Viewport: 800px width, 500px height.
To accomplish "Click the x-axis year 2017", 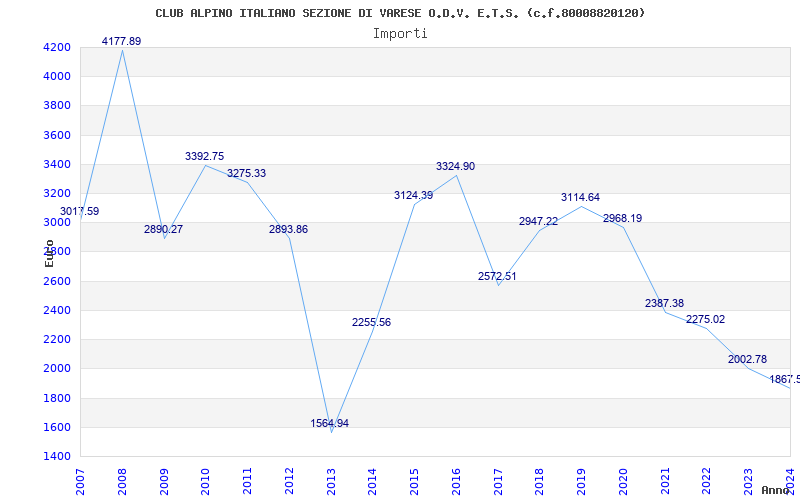I will pyautogui.click(x=498, y=482).
